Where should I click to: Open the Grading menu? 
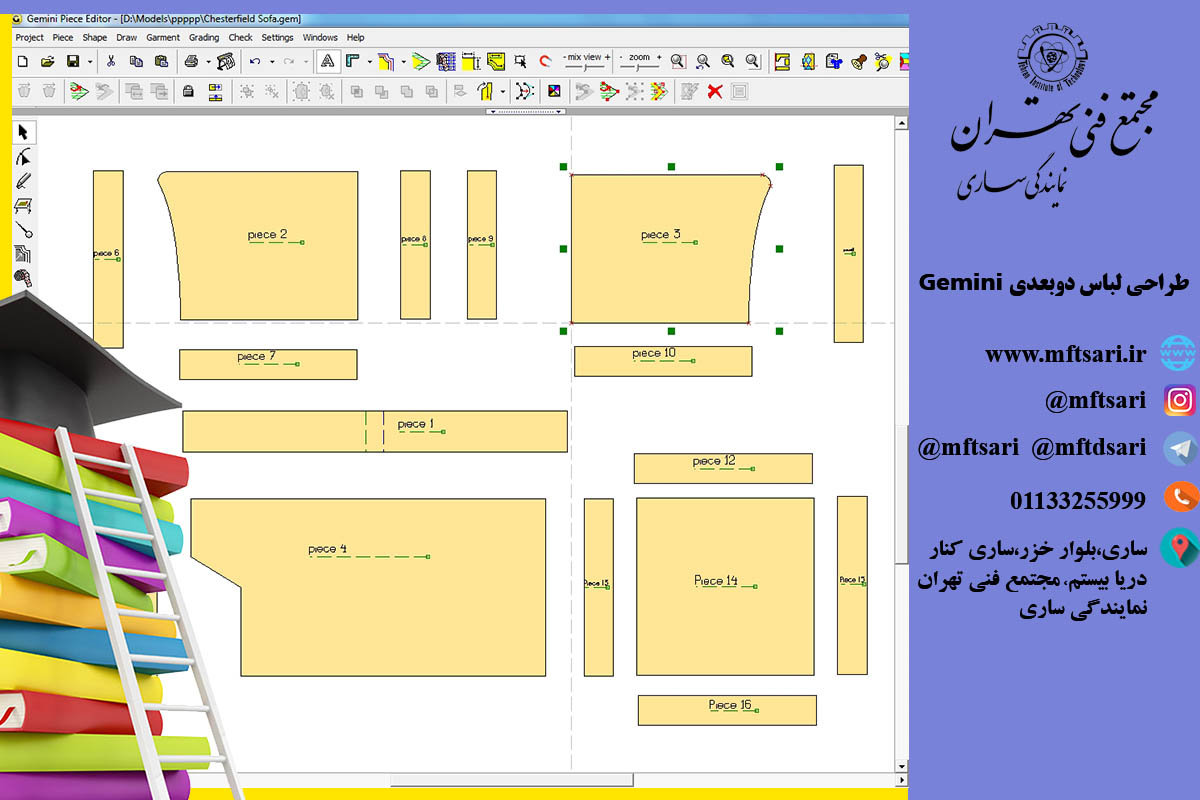tap(204, 37)
